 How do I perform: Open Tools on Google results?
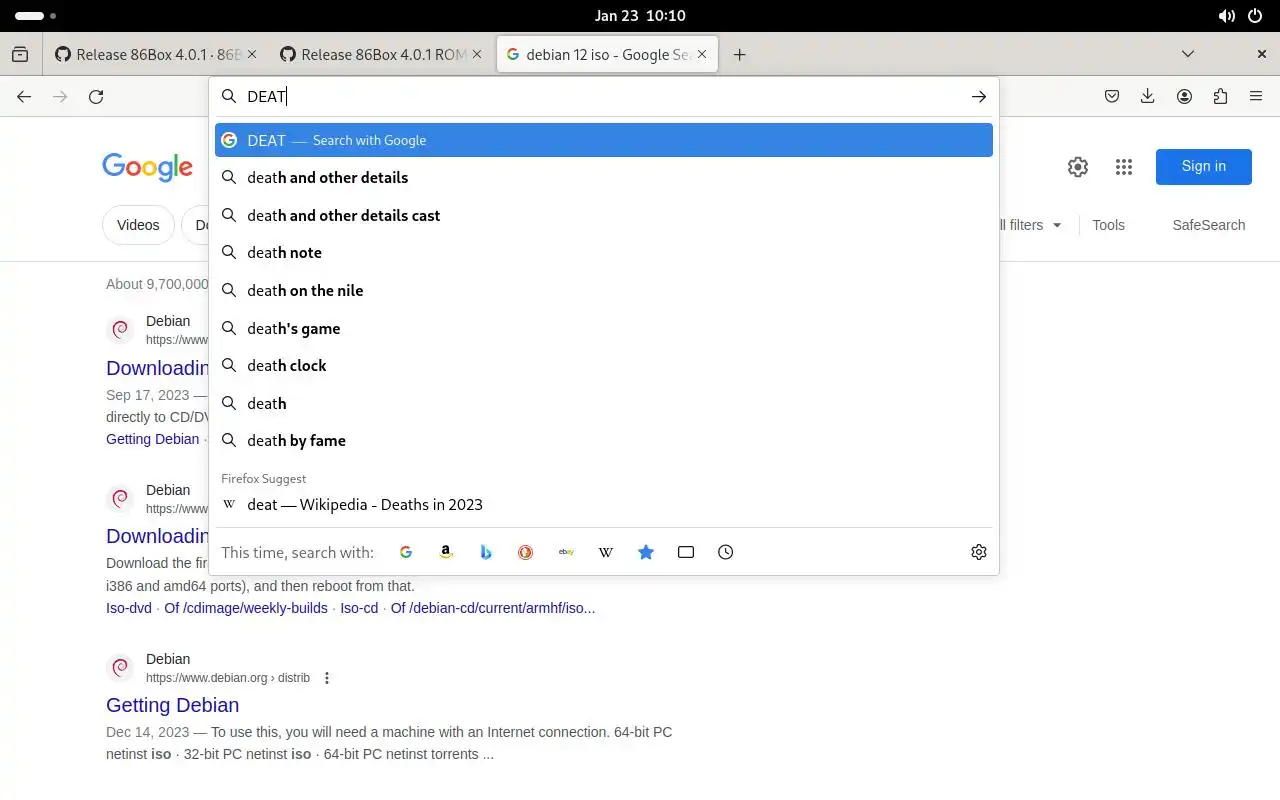click(1108, 225)
